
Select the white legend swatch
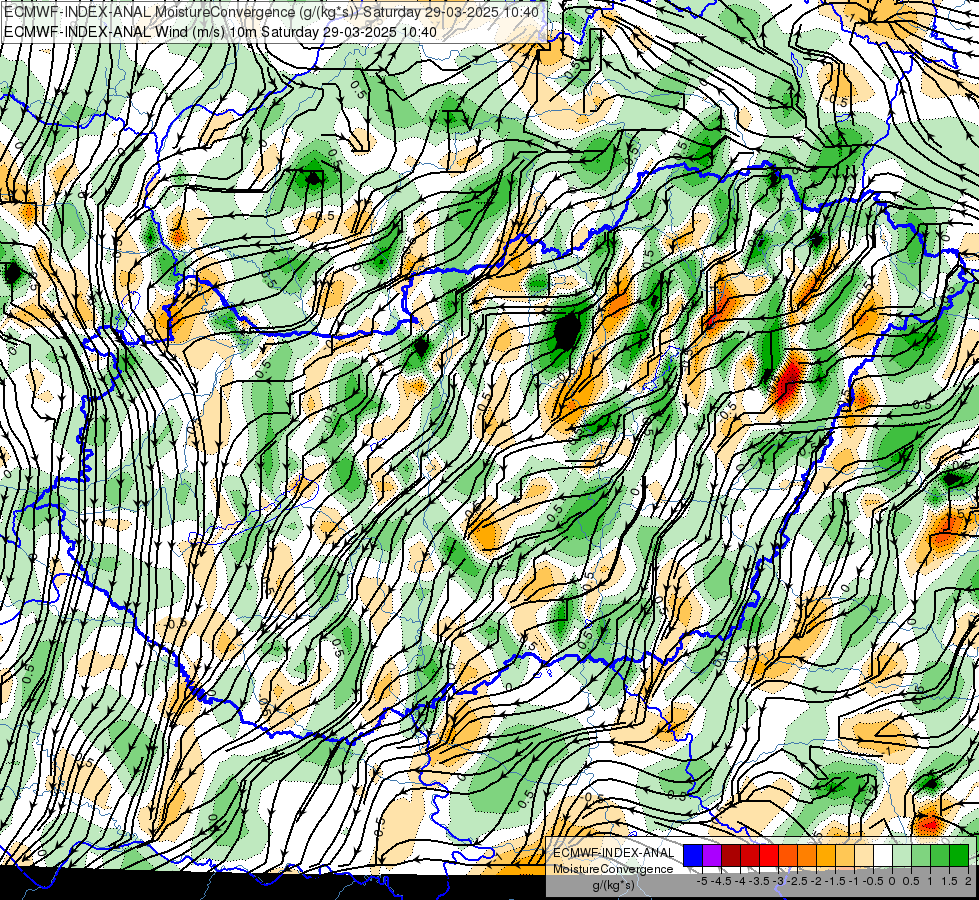pyautogui.click(x=883, y=855)
